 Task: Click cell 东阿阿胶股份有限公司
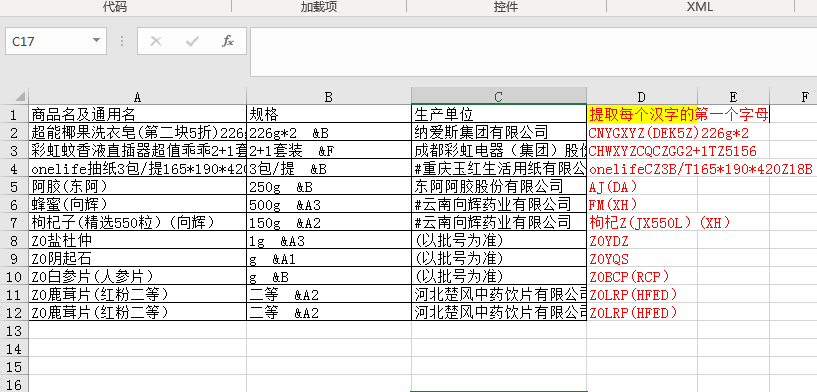[x=499, y=186]
